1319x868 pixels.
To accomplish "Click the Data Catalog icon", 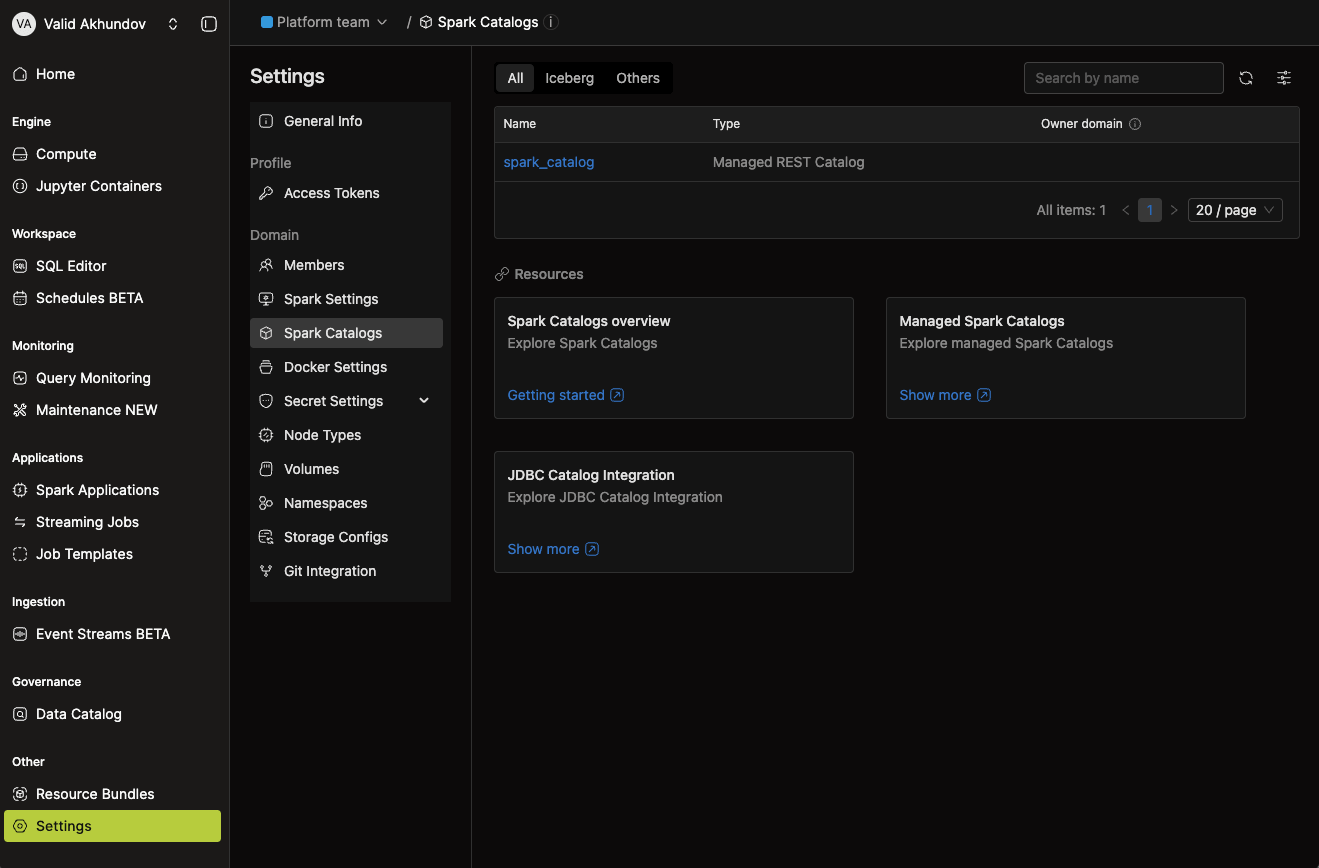I will (20, 714).
